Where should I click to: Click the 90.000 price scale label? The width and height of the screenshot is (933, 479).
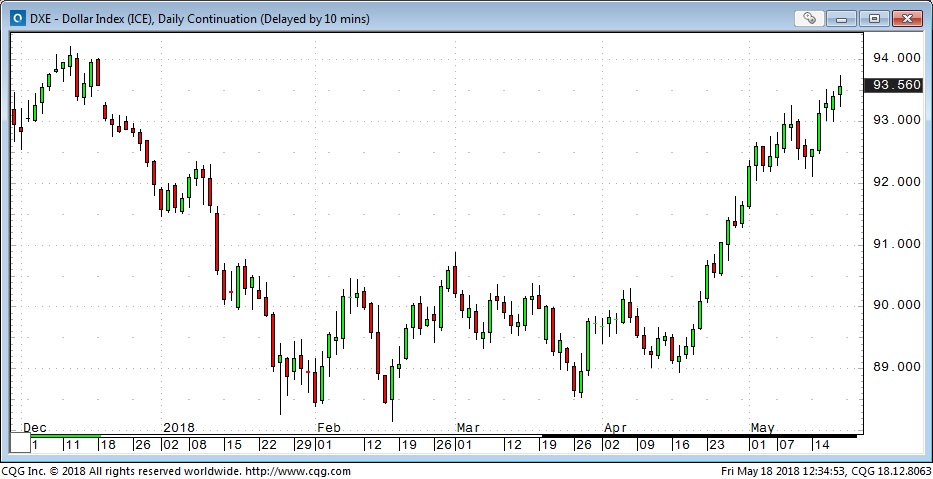(x=896, y=305)
